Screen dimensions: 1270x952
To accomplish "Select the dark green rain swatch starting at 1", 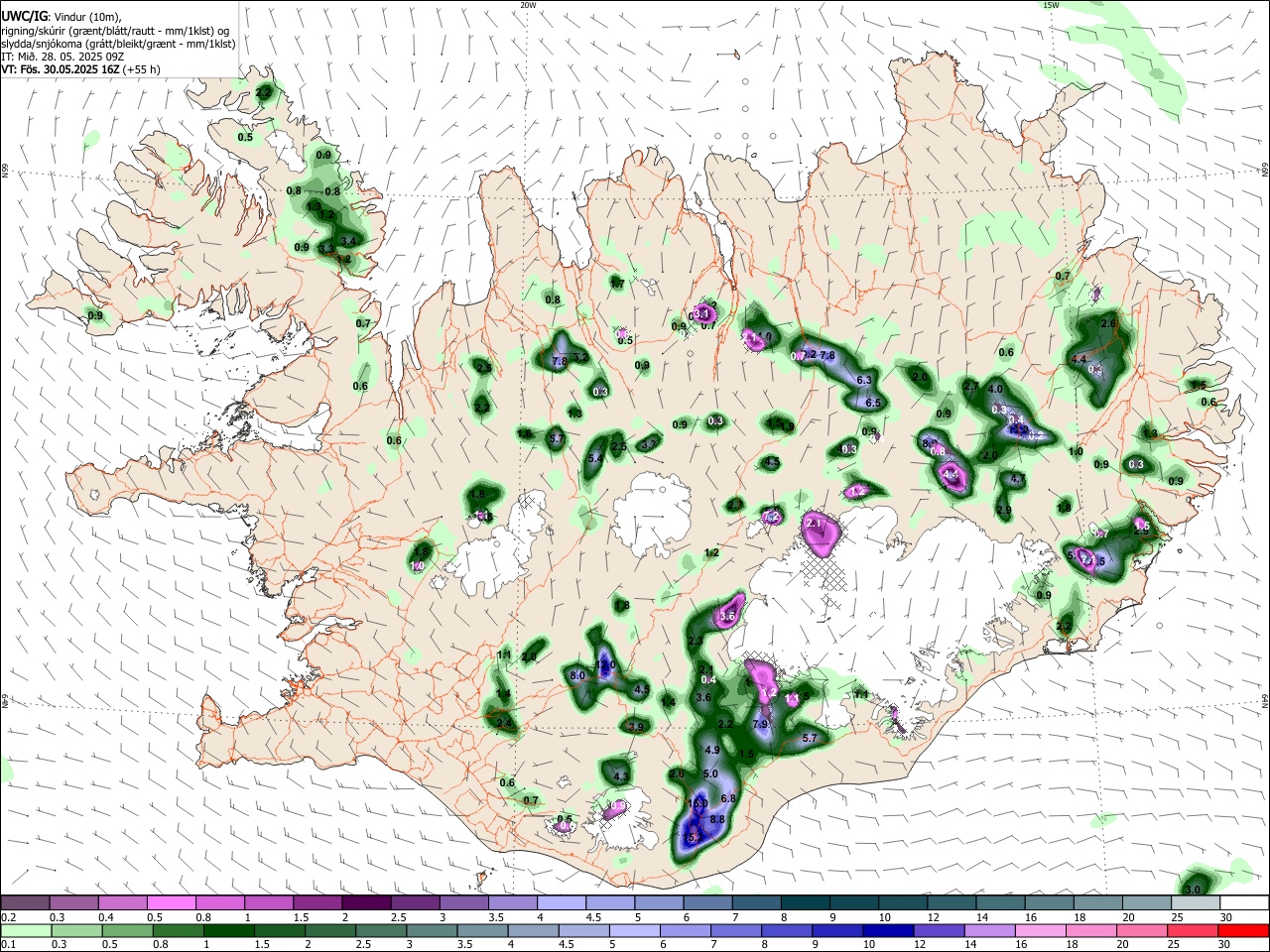I will click(228, 931).
